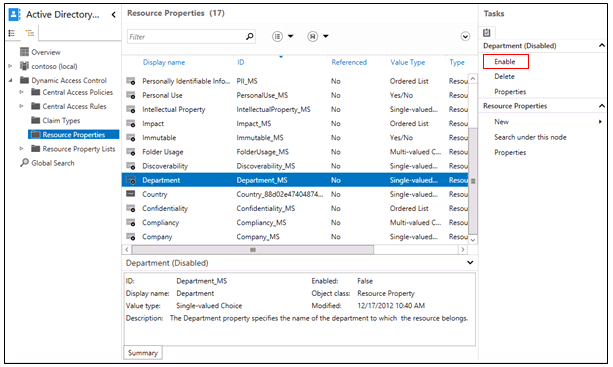This screenshot has width=613, height=367.
Task: Collapse the Dynamic Access Control node
Action: 11,80
